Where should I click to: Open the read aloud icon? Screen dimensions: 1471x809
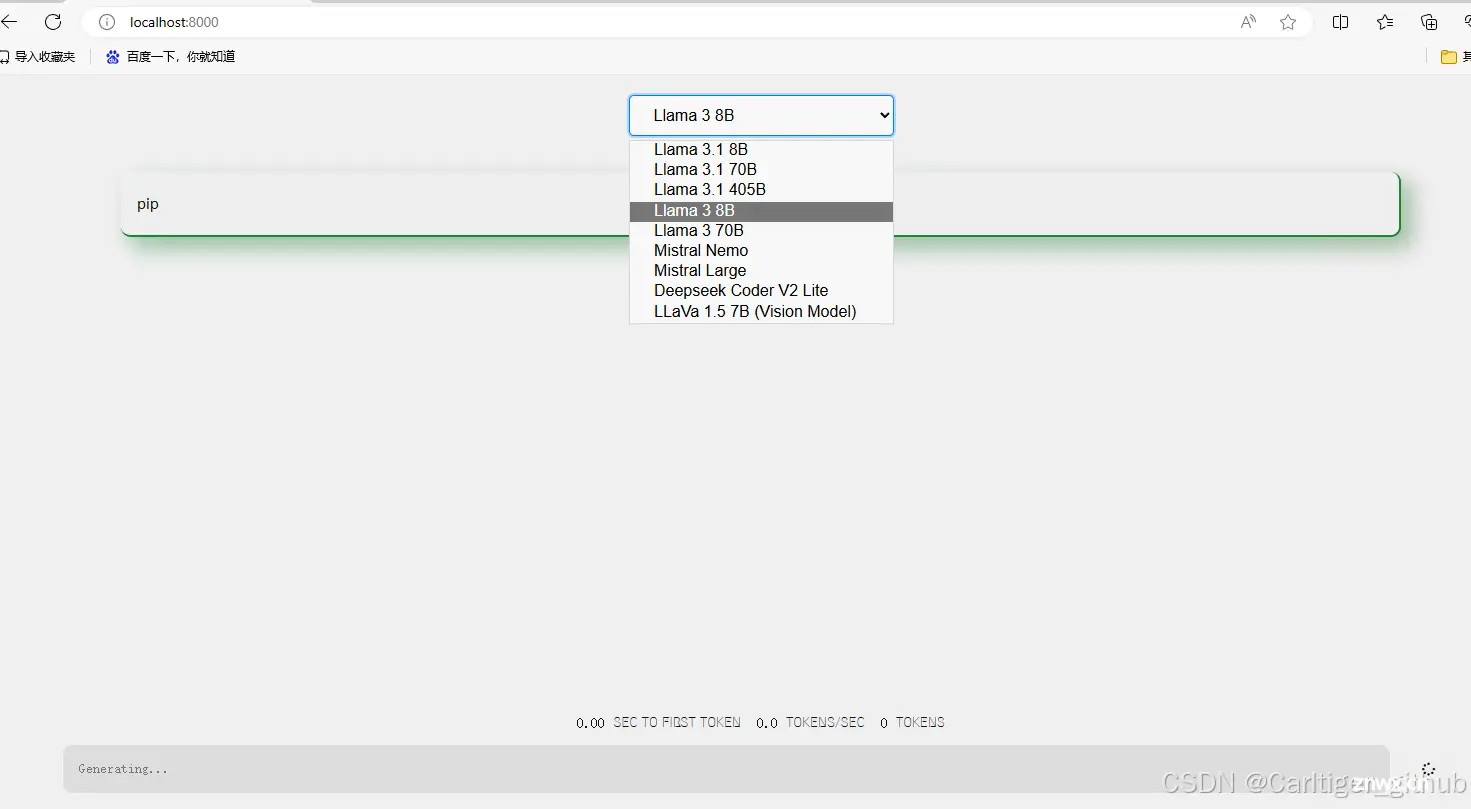pos(1248,22)
